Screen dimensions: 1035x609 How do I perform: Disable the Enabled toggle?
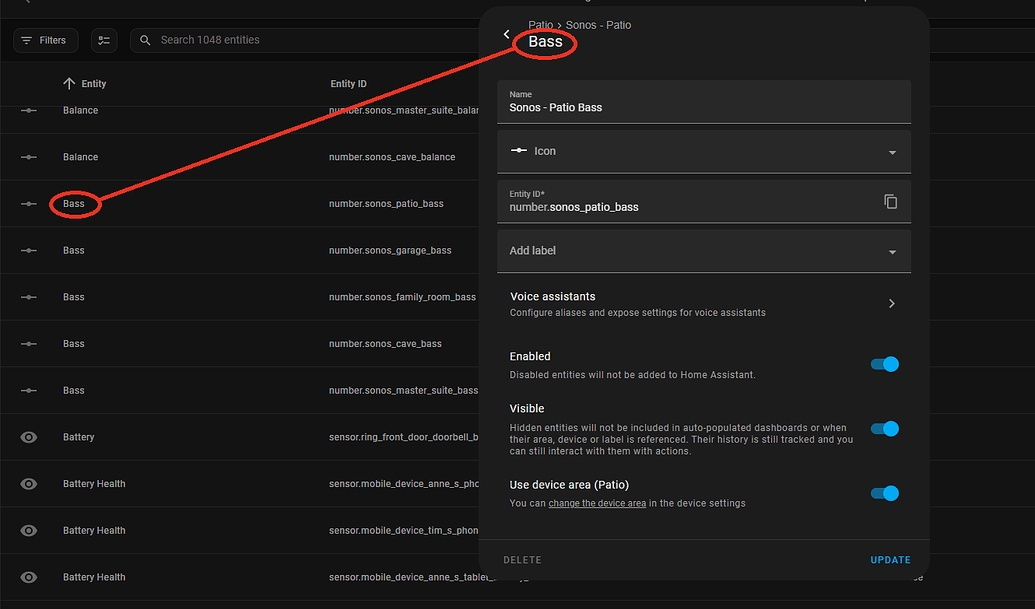point(884,364)
